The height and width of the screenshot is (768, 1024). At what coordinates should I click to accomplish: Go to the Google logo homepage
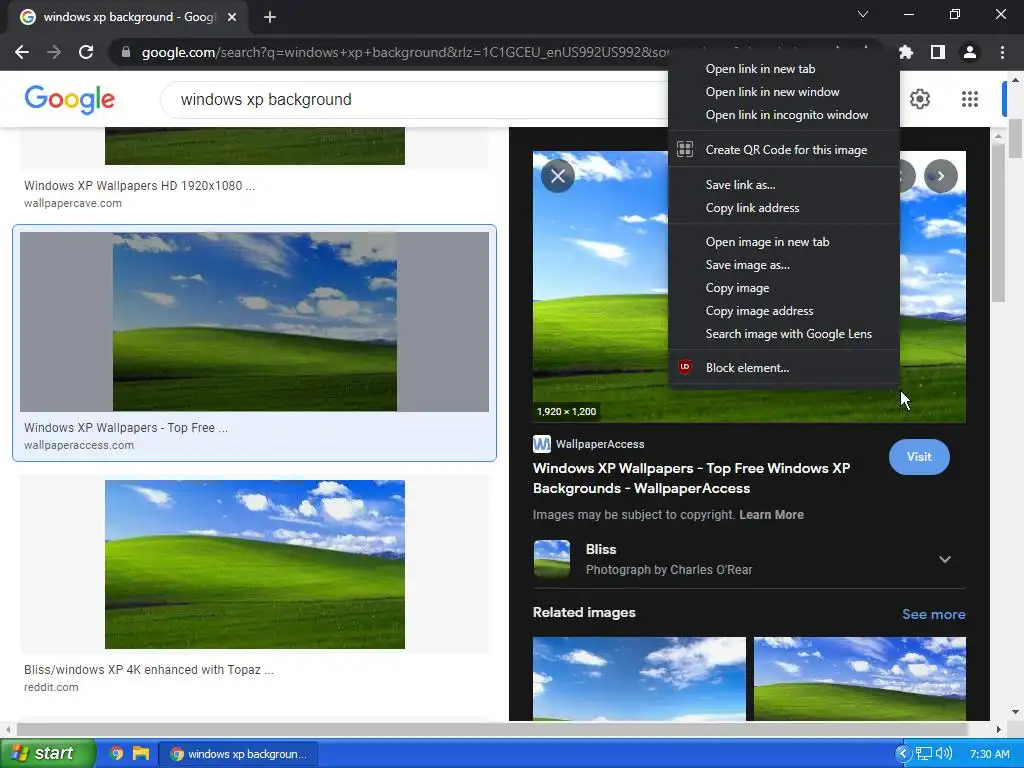[70, 100]
